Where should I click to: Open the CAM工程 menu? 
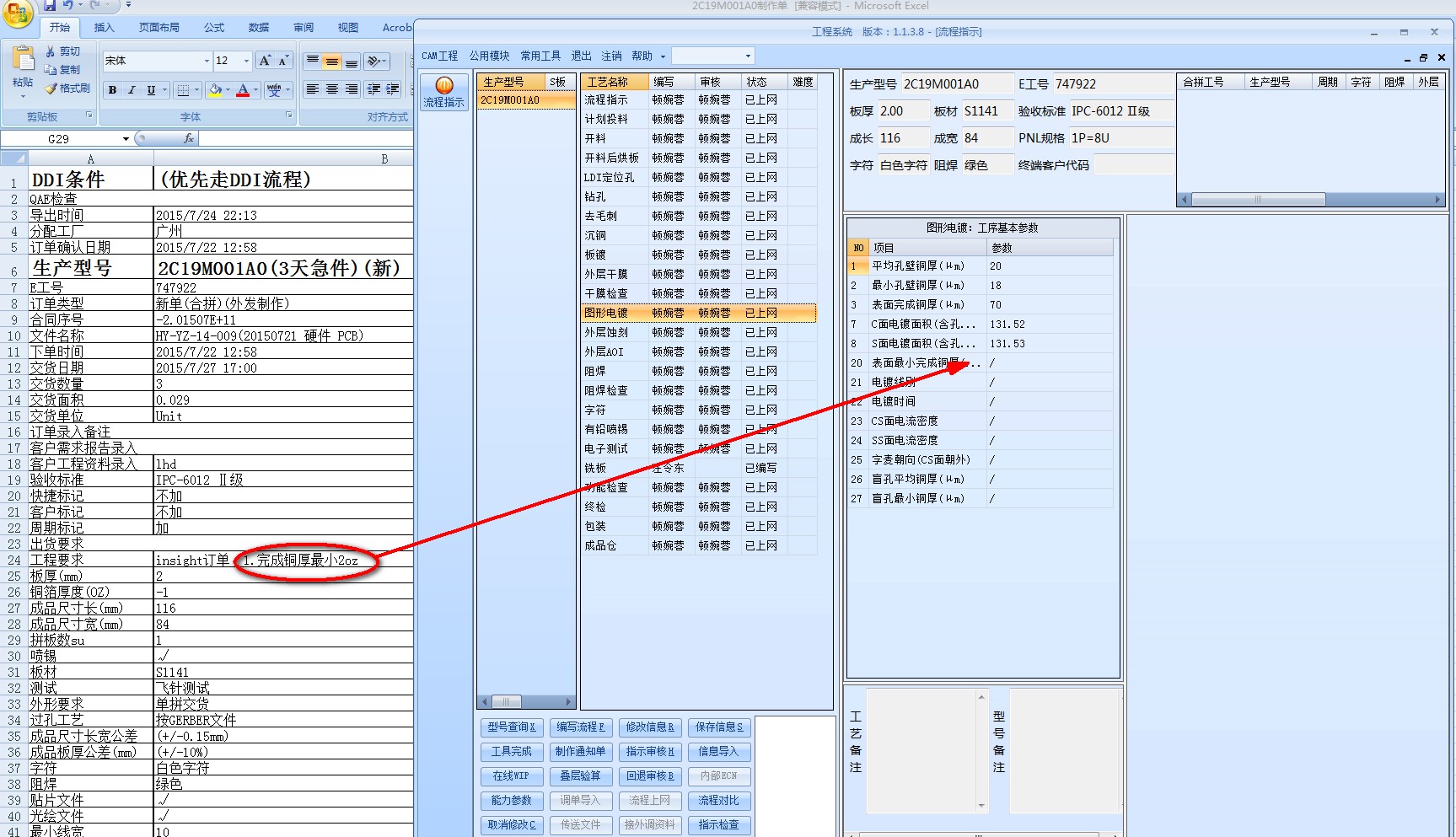coord(439,56)
